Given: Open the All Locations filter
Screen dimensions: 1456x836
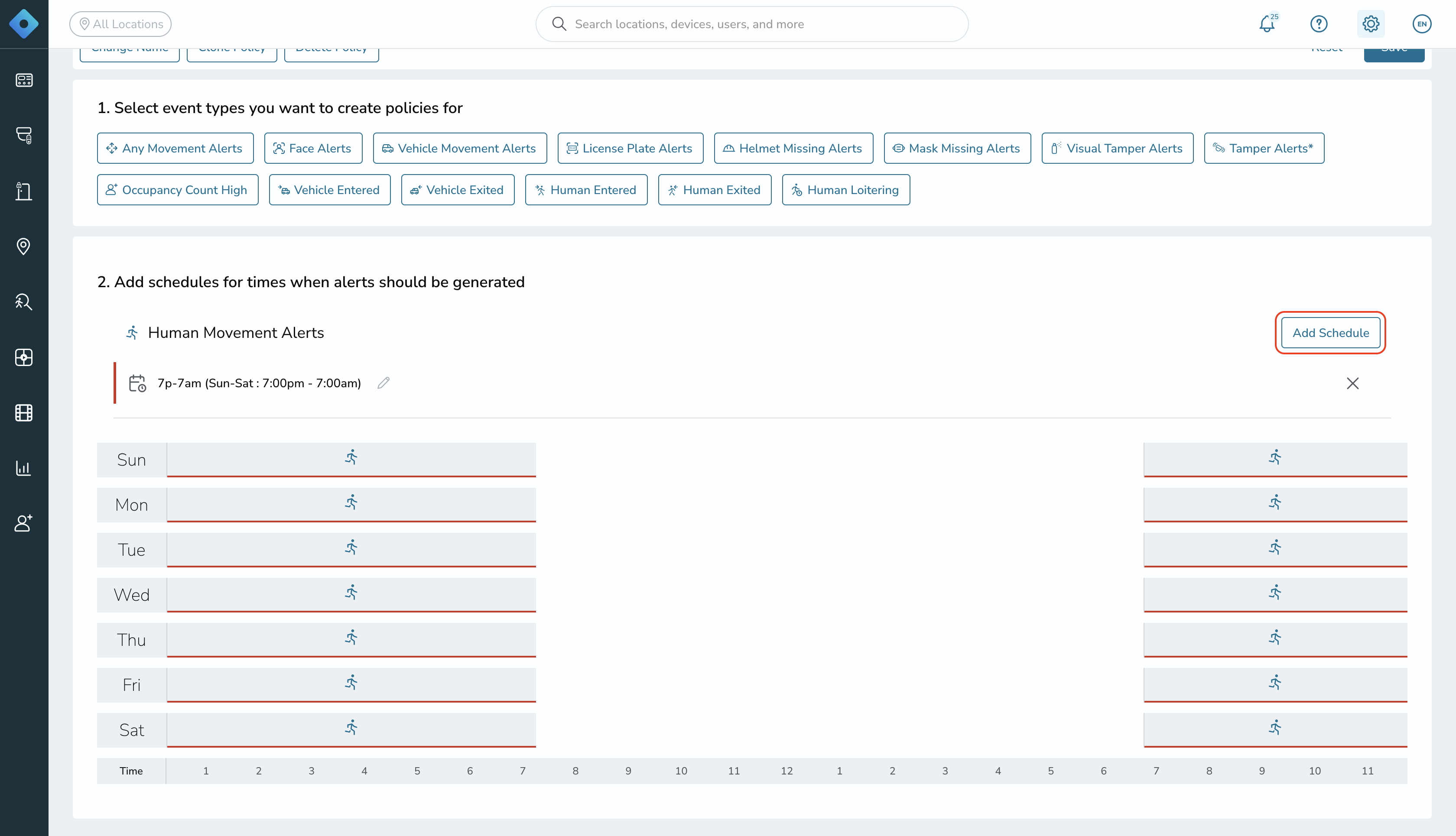Looking at the screenshot, I should (x=120, y=23).
